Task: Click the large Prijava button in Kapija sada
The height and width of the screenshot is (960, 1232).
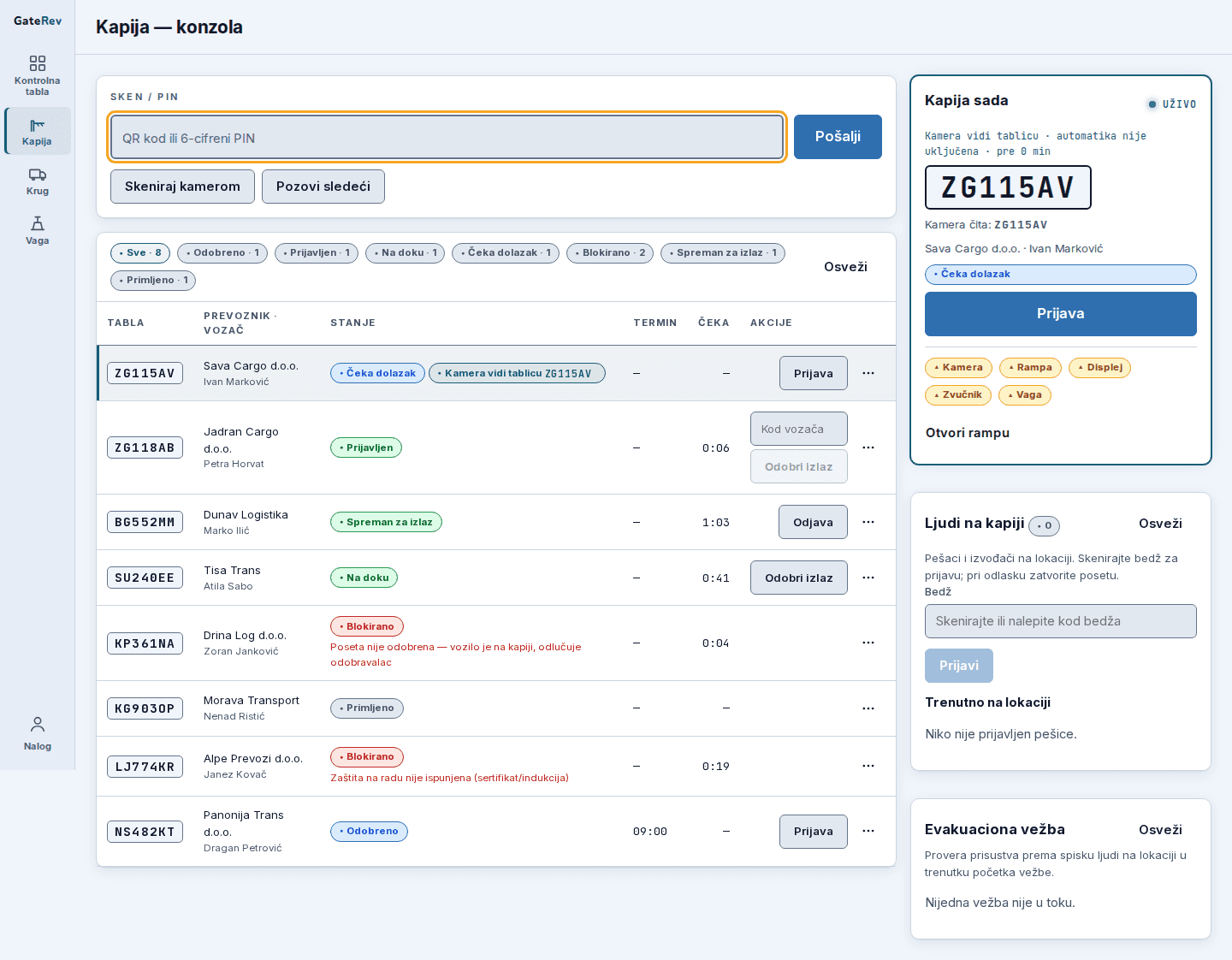Action: (1061, 314)
